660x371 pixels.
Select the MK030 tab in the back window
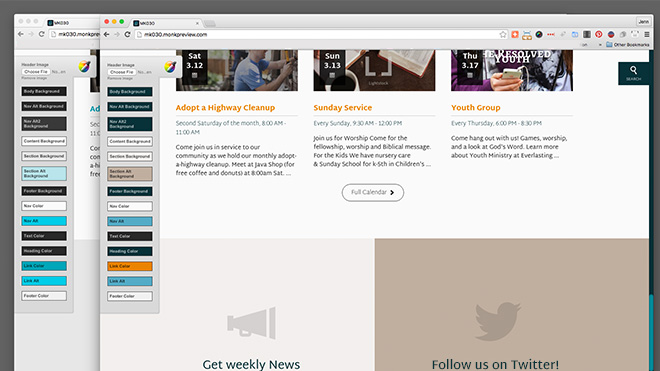coord(72,23)
